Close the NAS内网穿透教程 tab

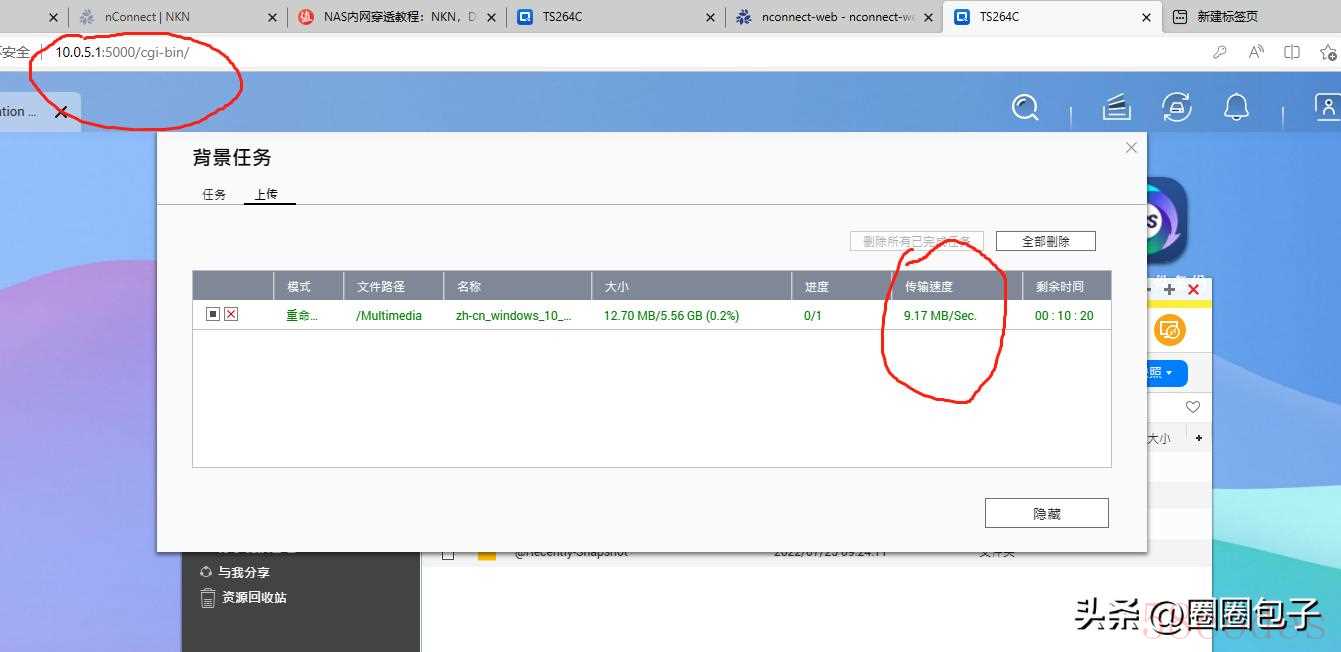(x=492, y=17)
